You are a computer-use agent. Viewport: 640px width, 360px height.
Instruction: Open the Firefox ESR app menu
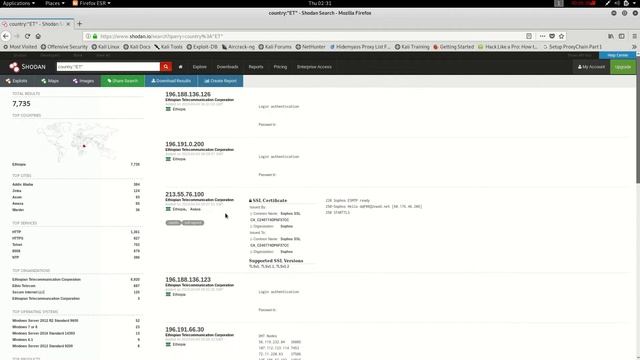click(x=91, y=3)
